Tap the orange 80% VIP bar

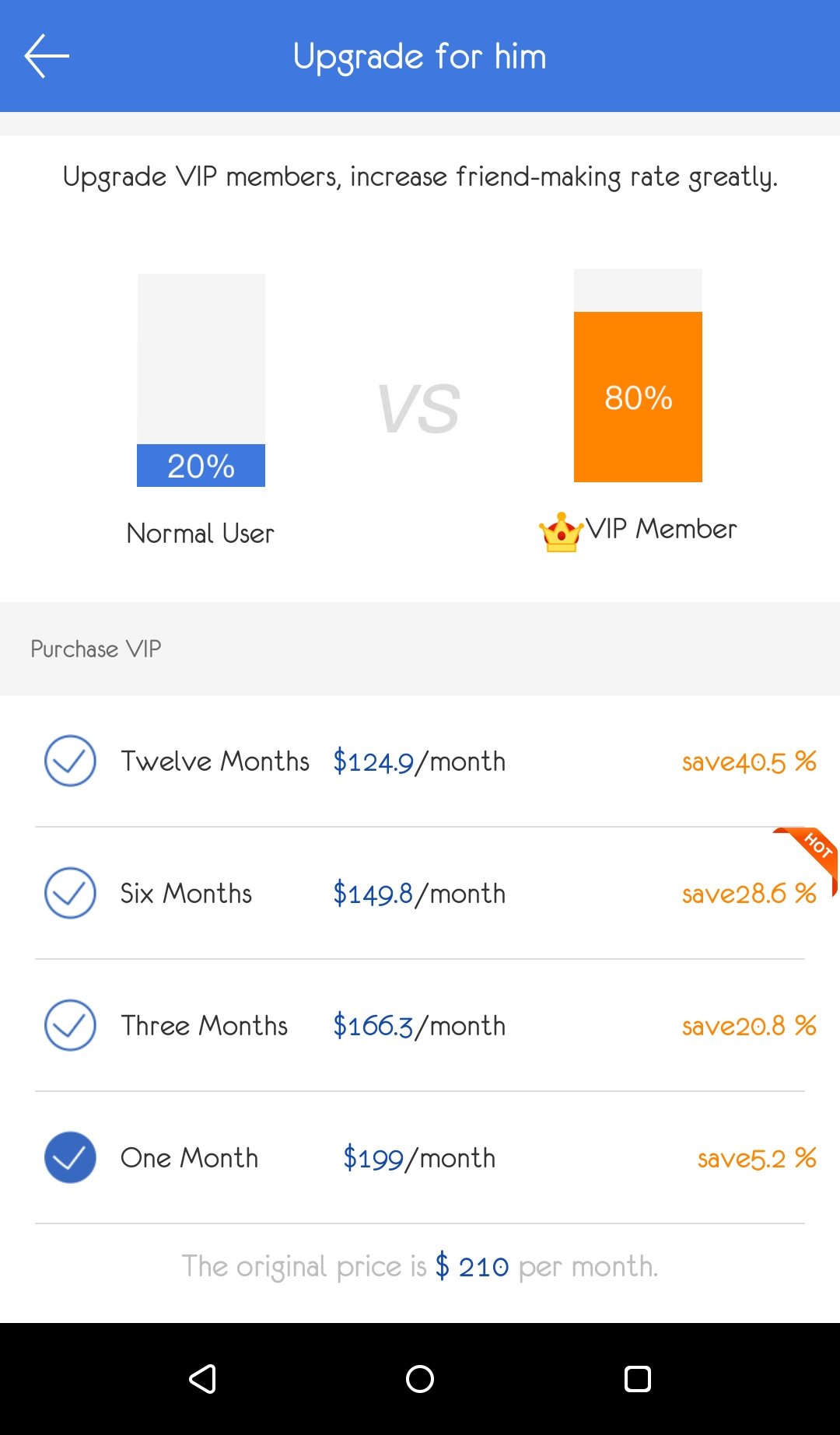tap(638, 397)
